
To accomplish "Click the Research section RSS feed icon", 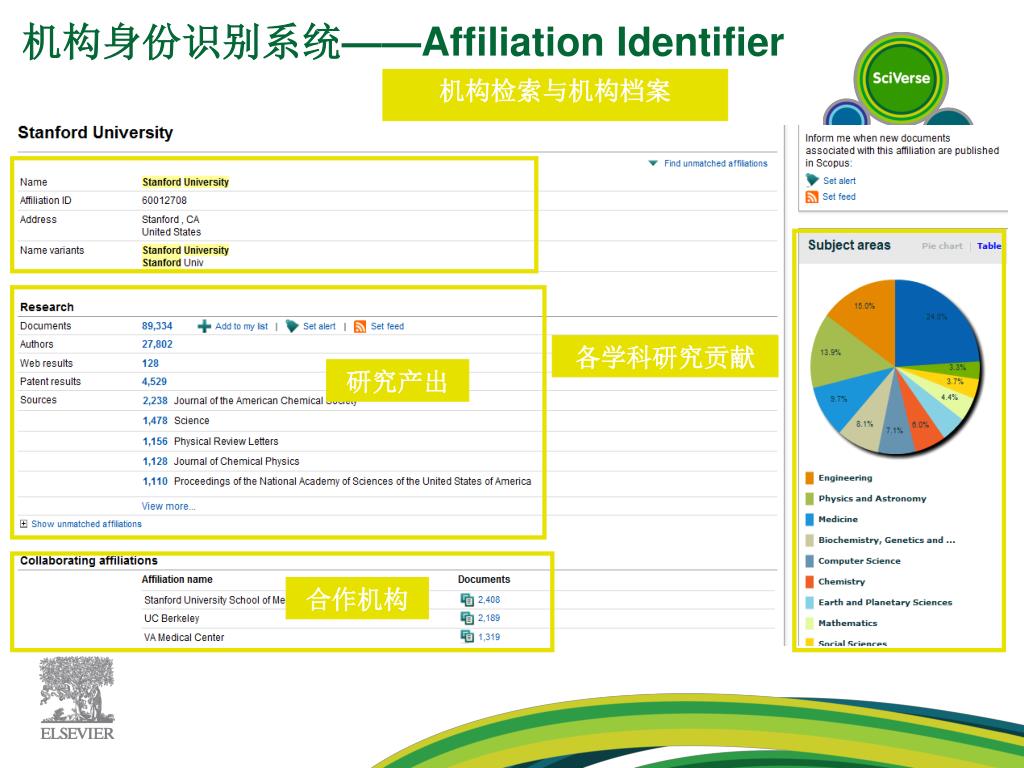I will pyautogui.click(x=360, y=327).
